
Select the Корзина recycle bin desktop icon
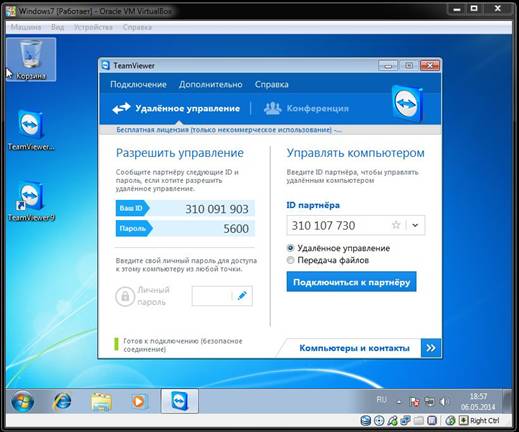(31, 59)
